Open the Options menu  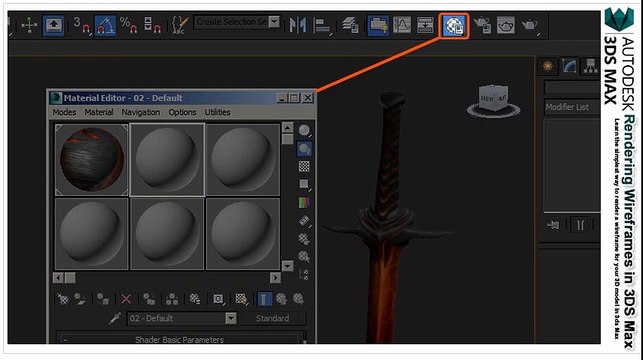182,112
